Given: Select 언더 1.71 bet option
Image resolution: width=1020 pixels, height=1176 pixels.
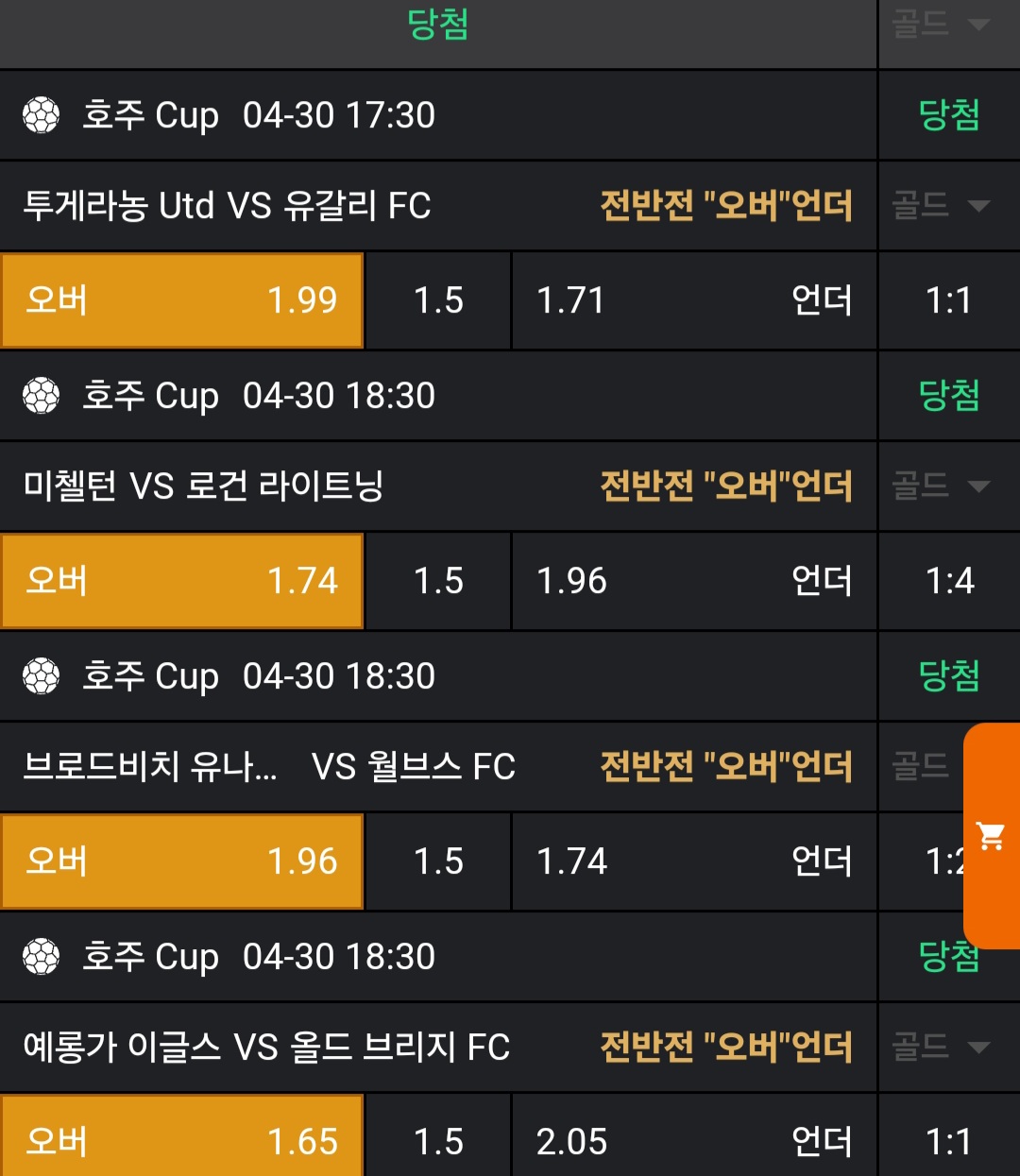Looking at the screenshot, I should [693, 300].
